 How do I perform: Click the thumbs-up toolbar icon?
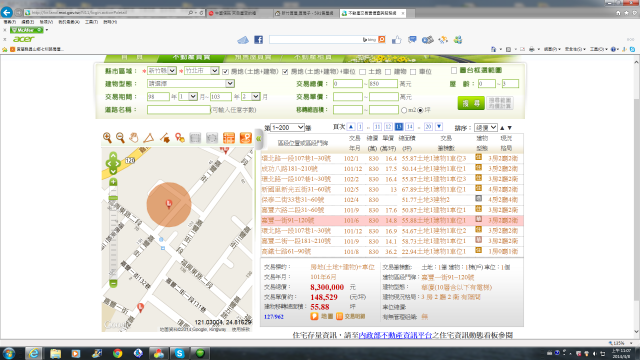click(x=396, y=40)
